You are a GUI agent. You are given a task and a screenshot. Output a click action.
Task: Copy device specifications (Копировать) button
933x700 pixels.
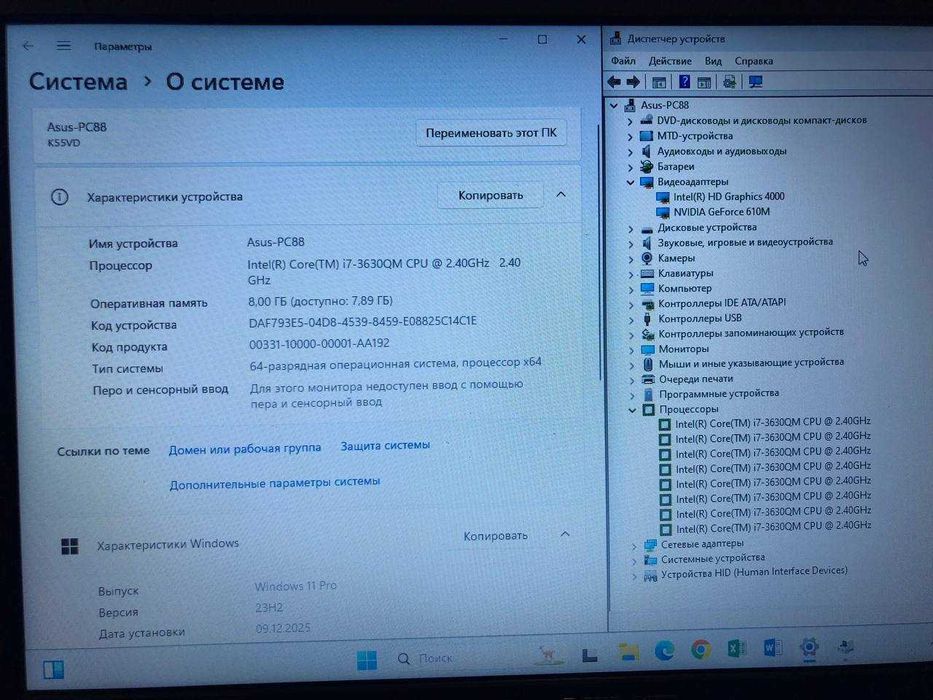click(x=490, y=195)
